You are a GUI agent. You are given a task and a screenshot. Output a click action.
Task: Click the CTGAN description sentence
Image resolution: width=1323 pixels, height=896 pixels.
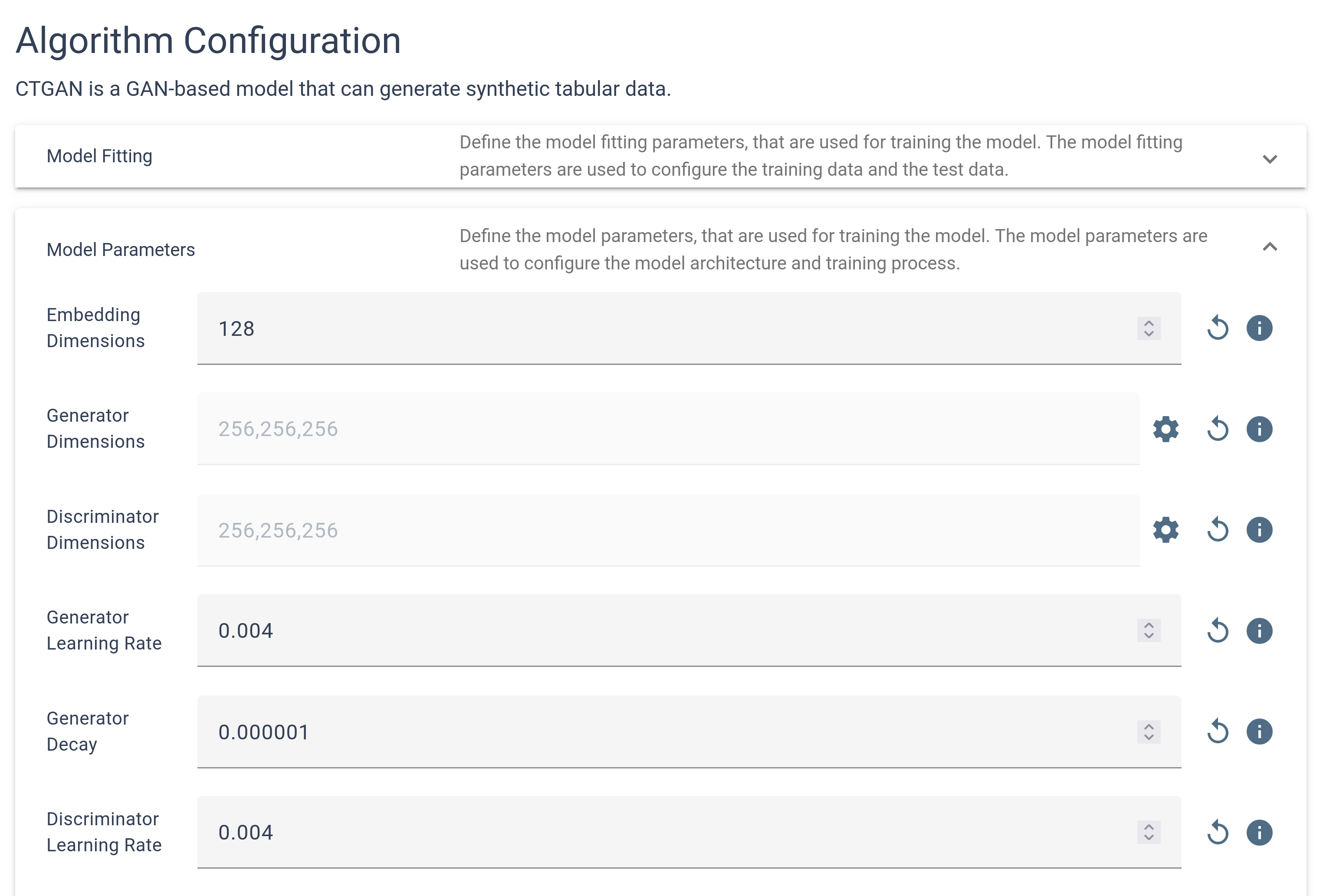click(x=343, y=89)
